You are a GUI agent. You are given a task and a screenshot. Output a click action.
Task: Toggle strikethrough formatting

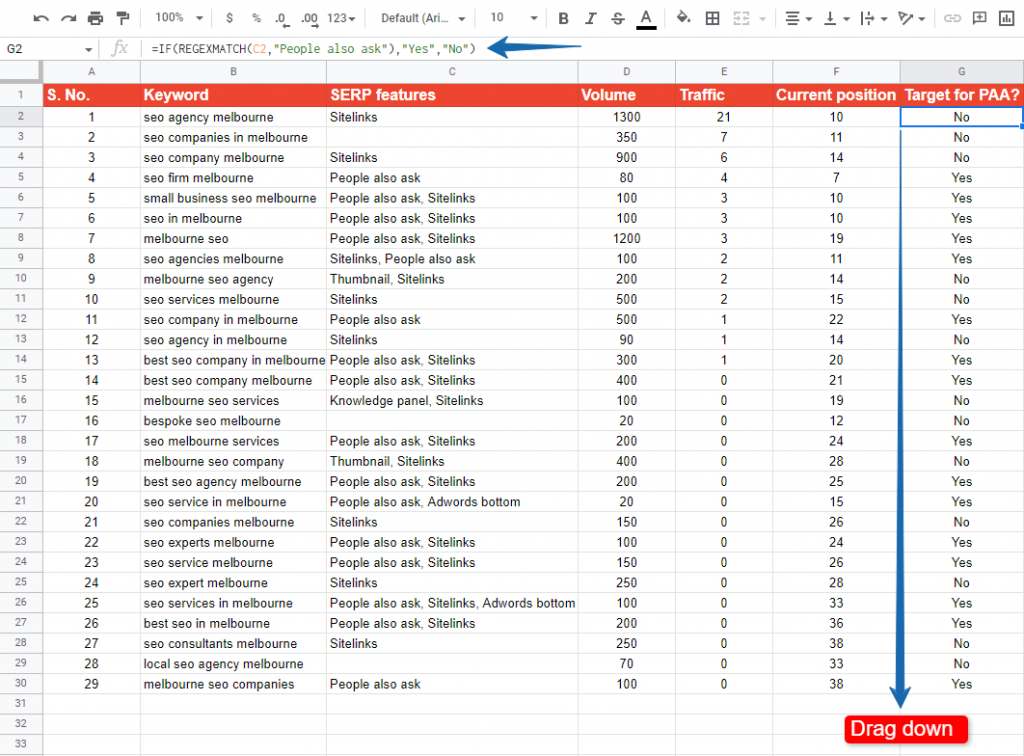point(618,18)
